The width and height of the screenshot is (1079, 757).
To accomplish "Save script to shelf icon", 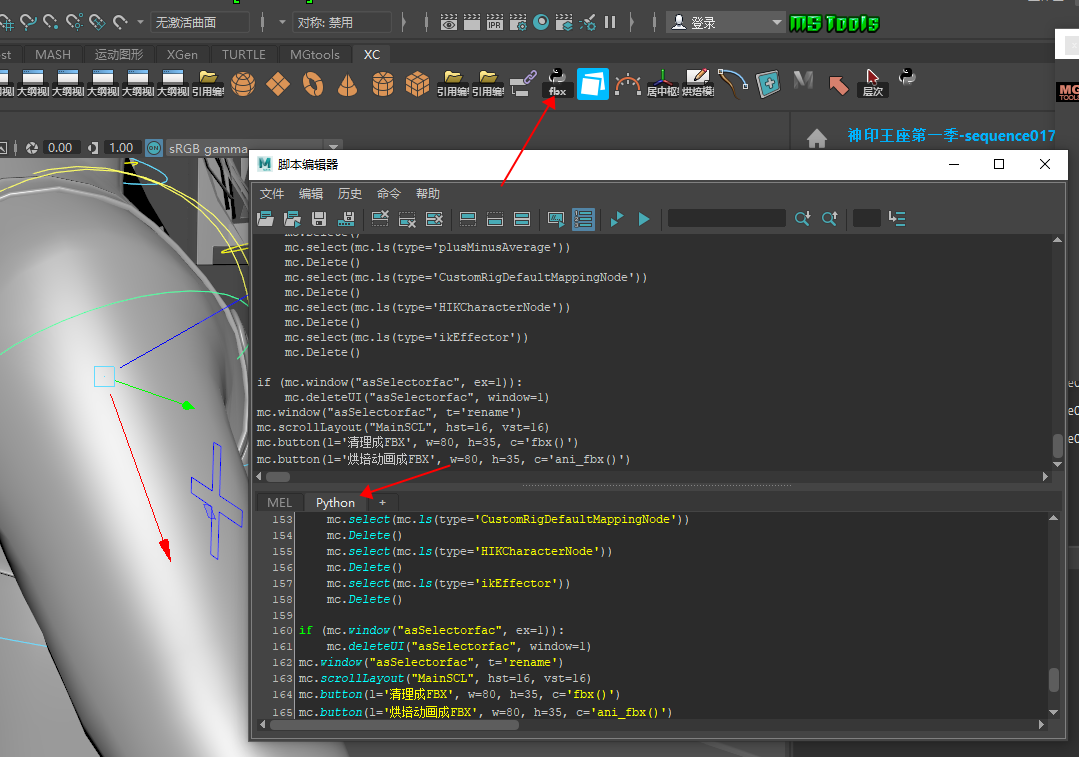I will pyautogui.click(x=346, y=218).
